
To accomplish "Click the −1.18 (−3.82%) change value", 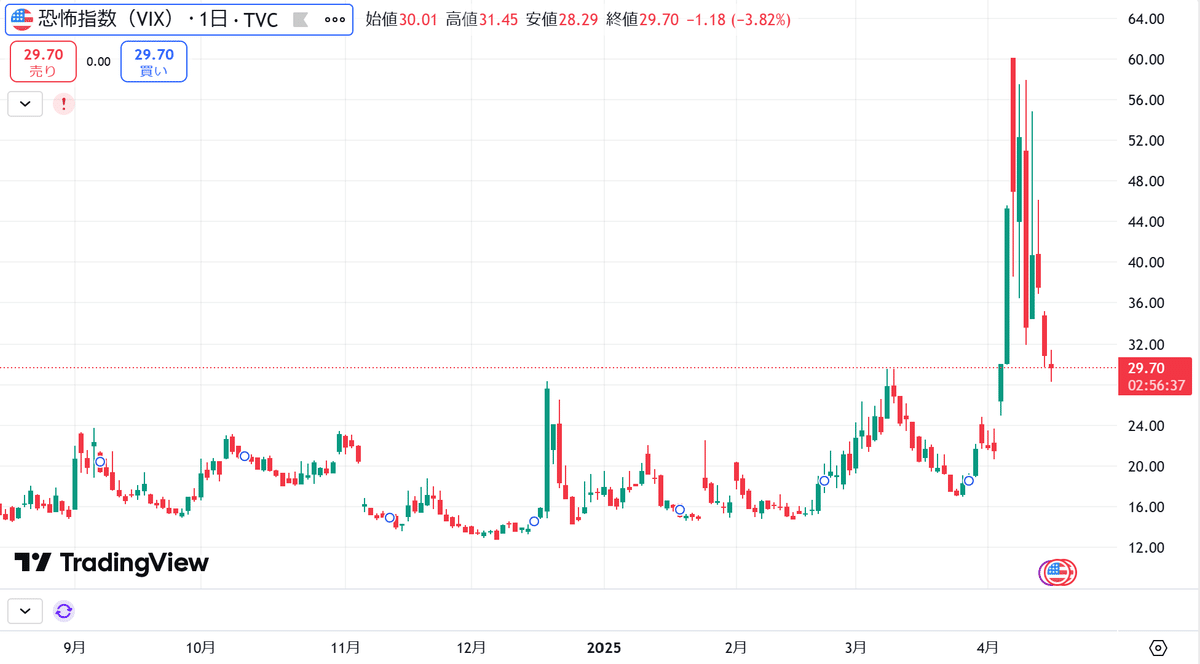I will click(738, 20).
